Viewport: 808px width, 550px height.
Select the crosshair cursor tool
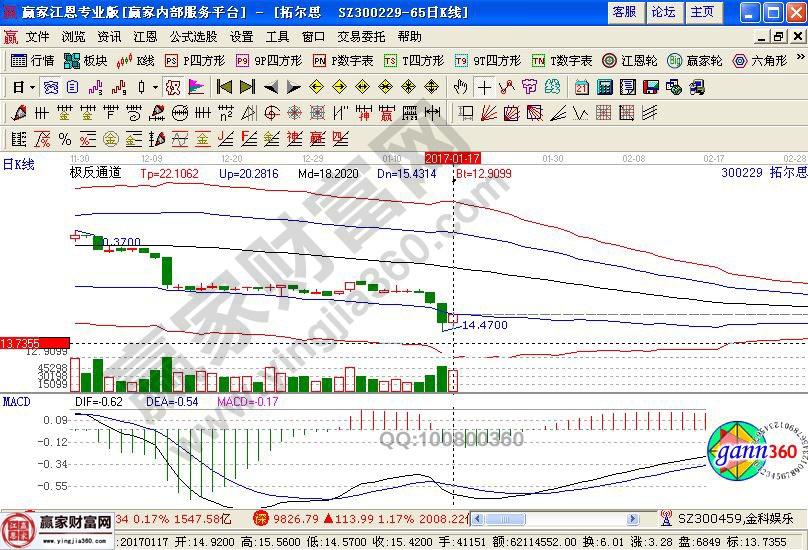tap(485, 87)
